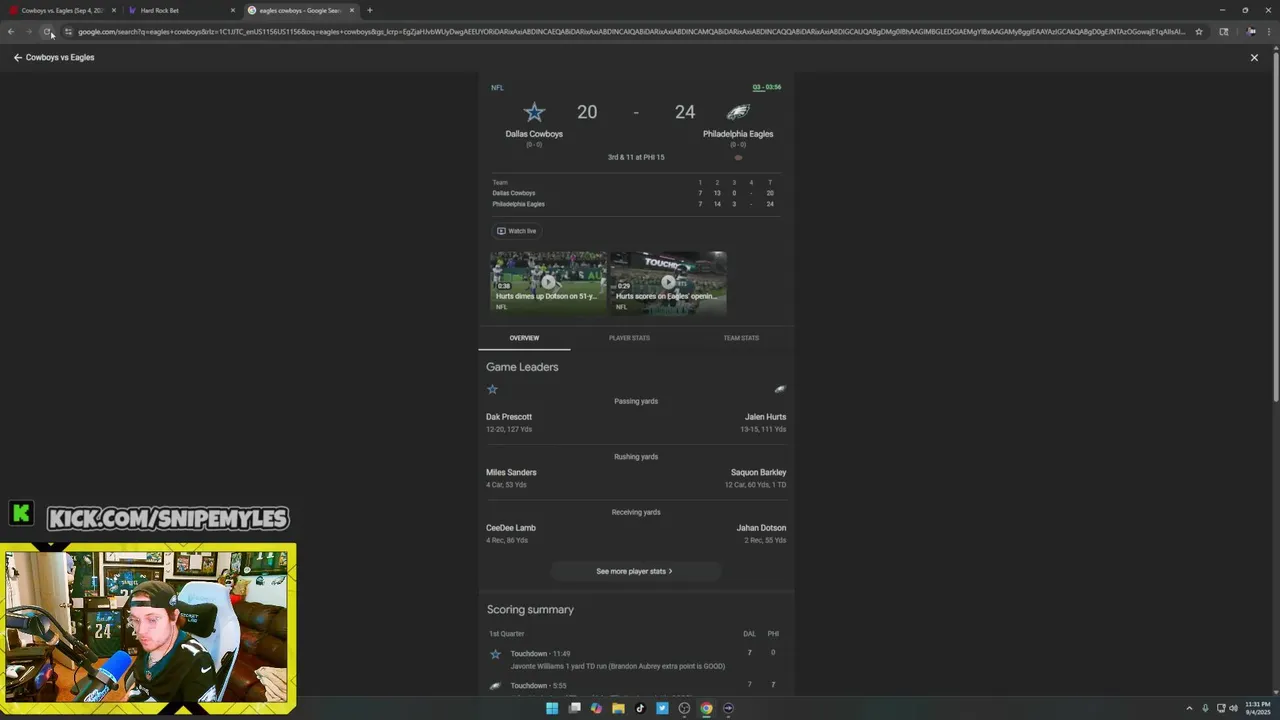Click the Scoring summary heading

[530, 610]
